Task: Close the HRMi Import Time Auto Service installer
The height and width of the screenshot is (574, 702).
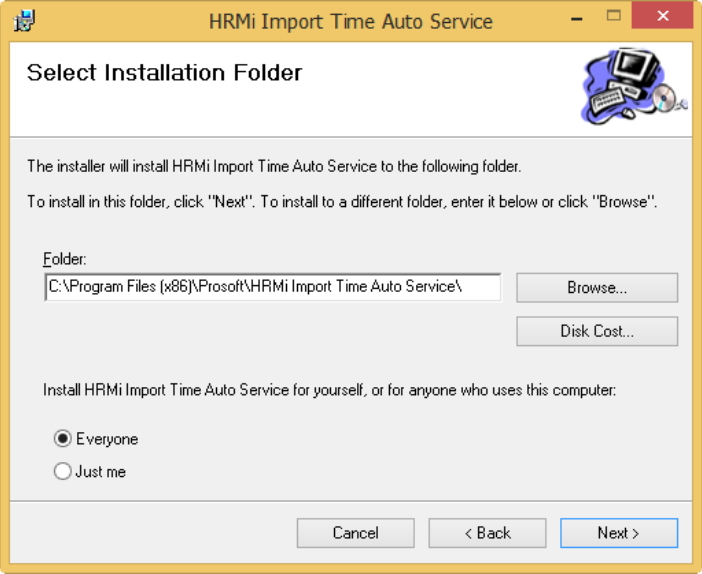Action: pyautogui.click(x=663, y=16)
